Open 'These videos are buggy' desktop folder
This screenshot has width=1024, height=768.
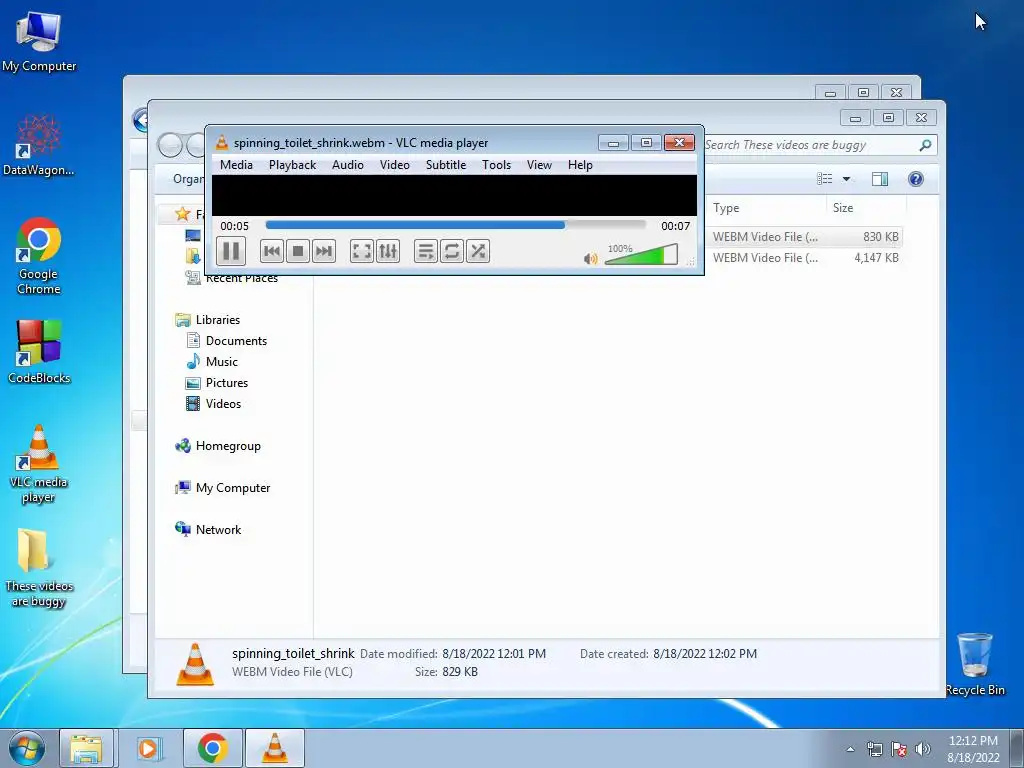tap(39, 568)
